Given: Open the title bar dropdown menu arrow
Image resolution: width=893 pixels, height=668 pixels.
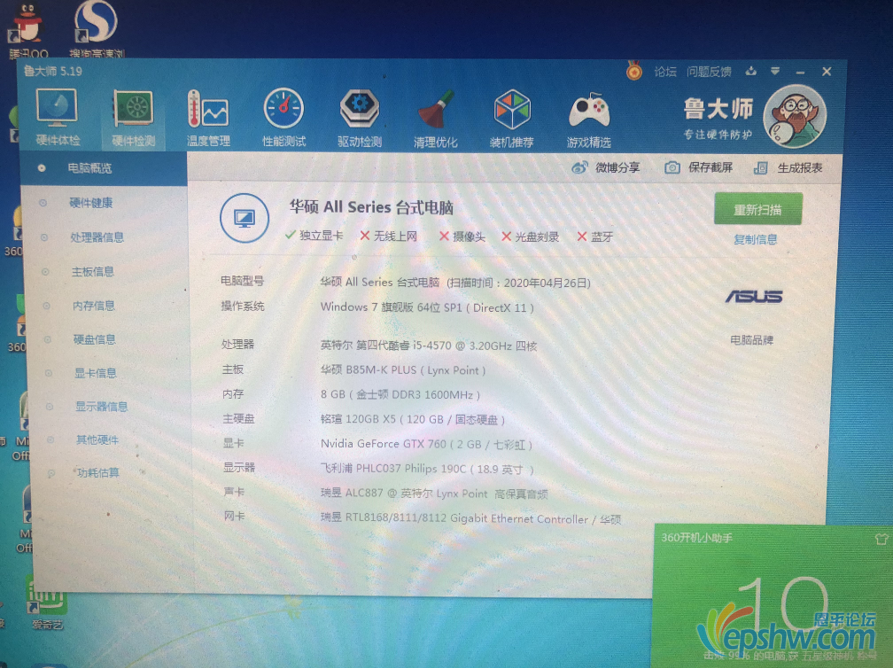Looking at the screenshot, I should [x=775, y=71].
